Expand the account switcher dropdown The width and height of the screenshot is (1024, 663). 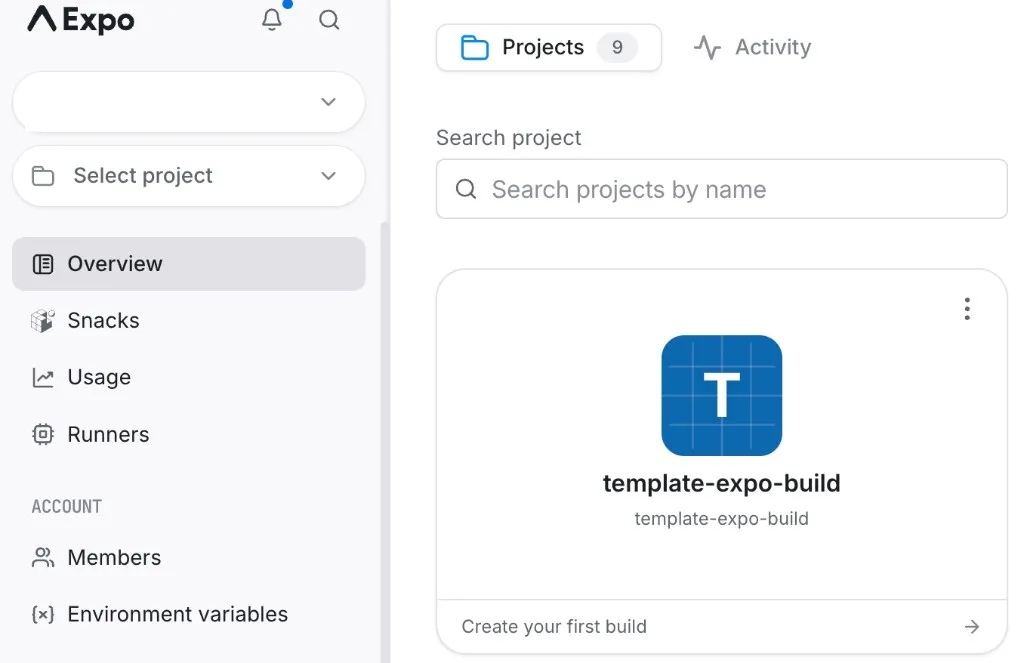[x=189, y=102]
